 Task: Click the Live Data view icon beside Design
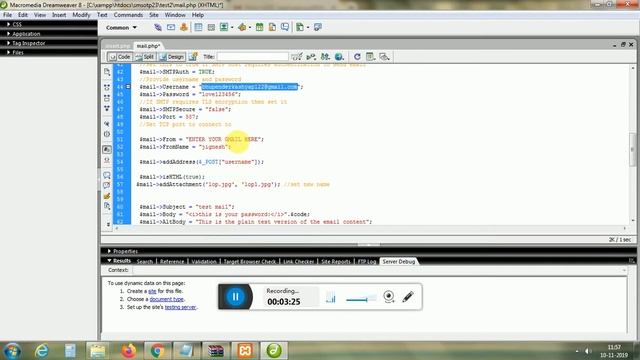[193, 57]
